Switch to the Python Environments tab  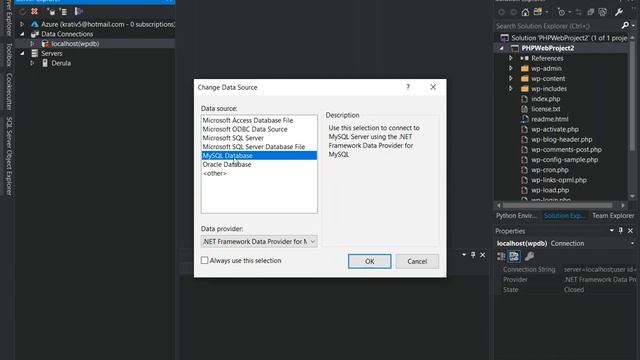(x=516, y=216)
